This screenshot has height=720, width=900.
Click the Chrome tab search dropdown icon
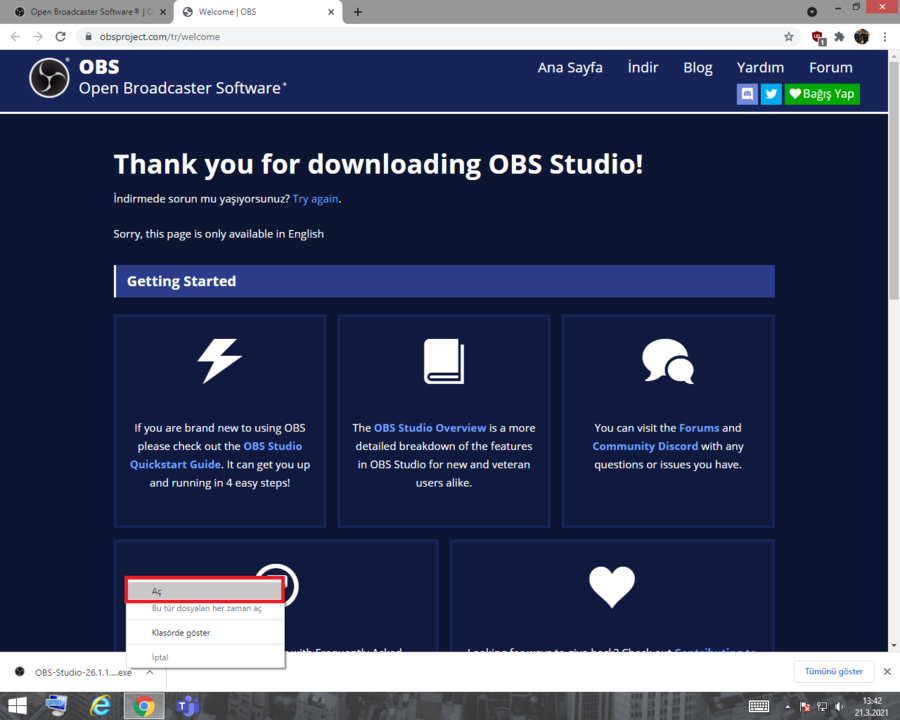pos(812,11)
